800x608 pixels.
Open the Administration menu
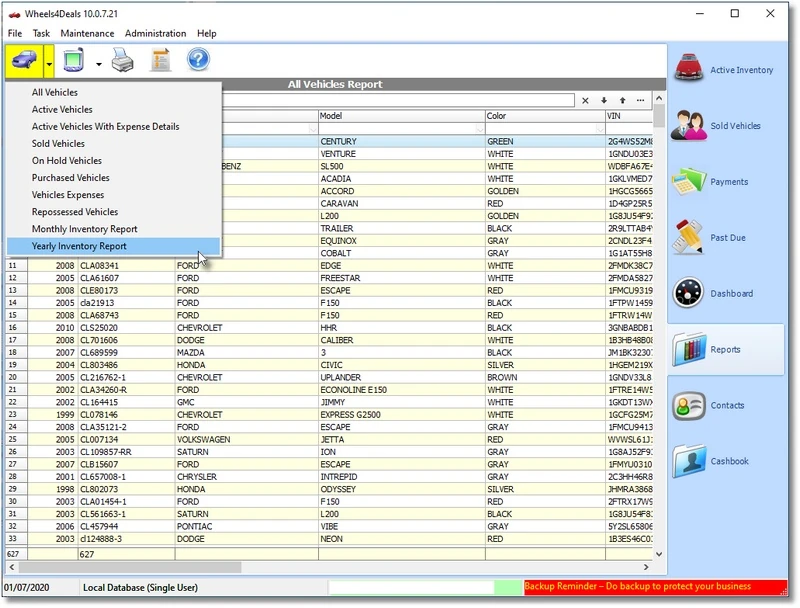[155, 33]
